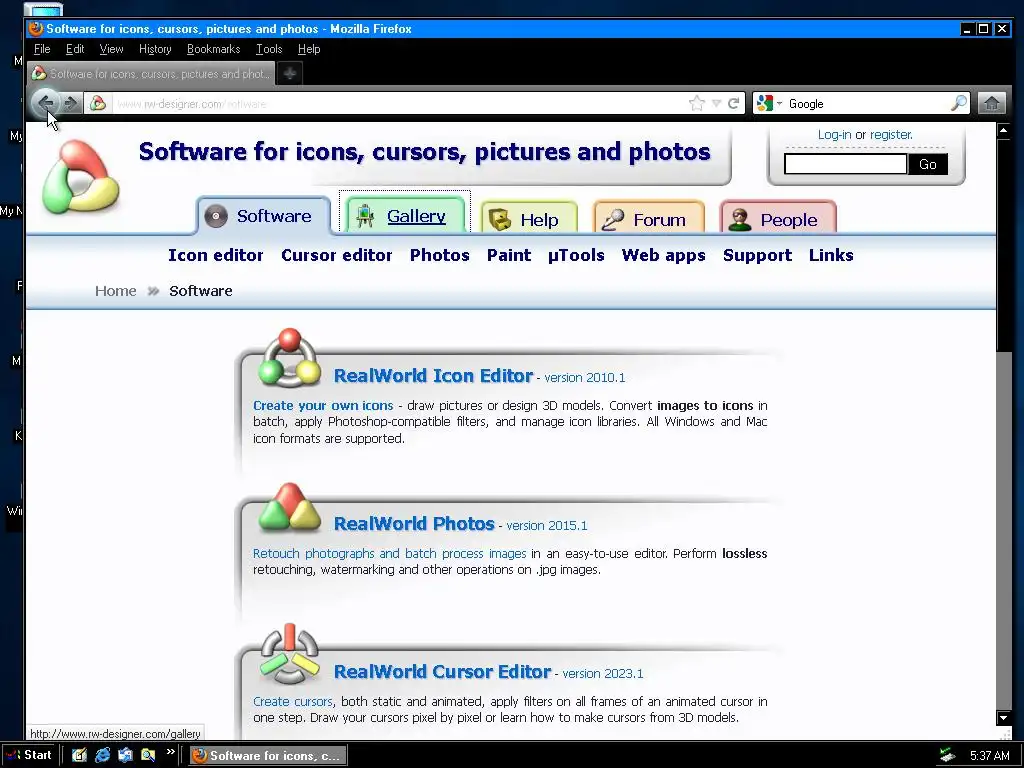
Task: Open the Firefox Home page button
Action: 991,103
